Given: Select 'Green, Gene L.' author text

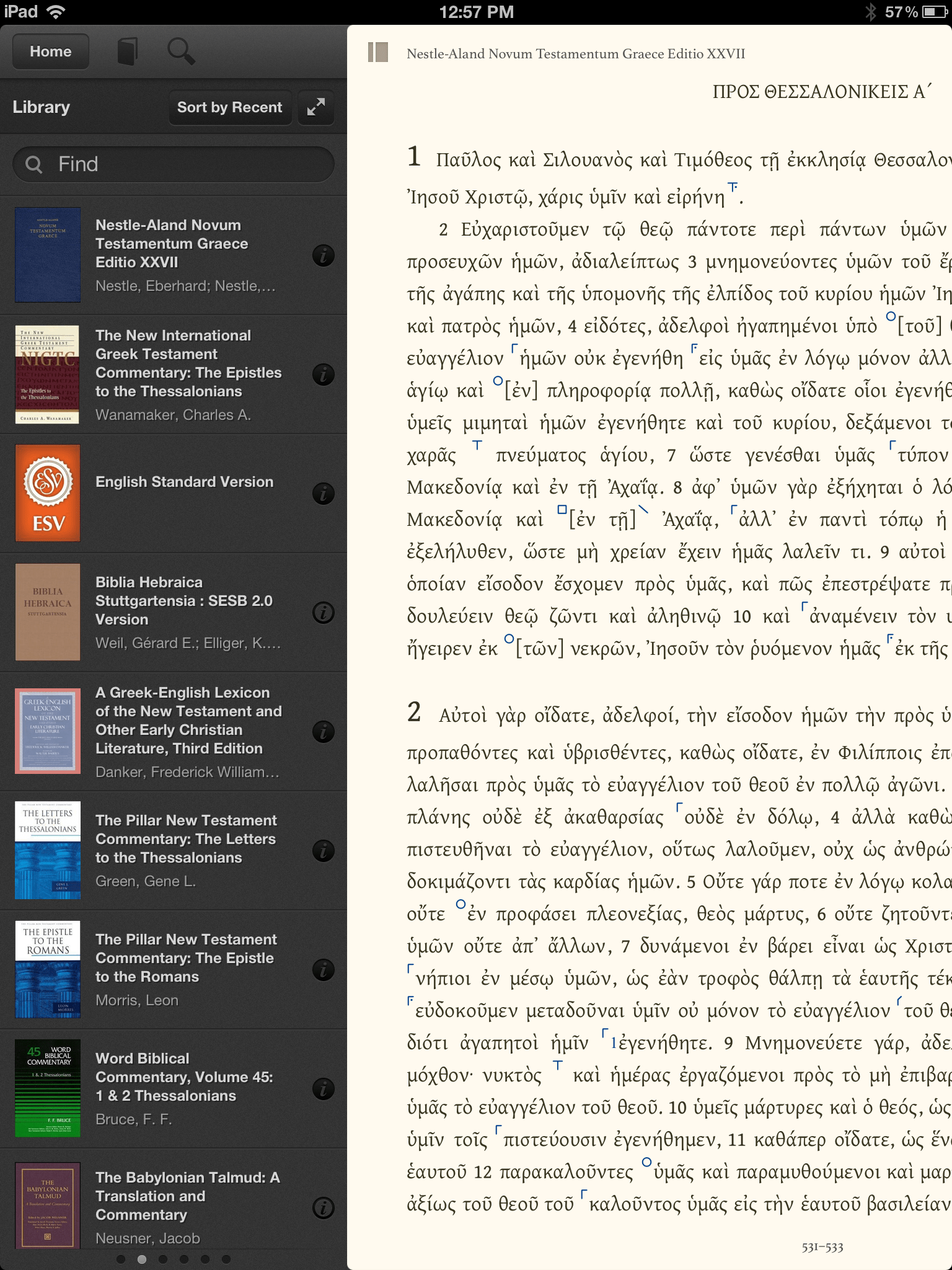Looking at the screenshot, I should [146, 881].
